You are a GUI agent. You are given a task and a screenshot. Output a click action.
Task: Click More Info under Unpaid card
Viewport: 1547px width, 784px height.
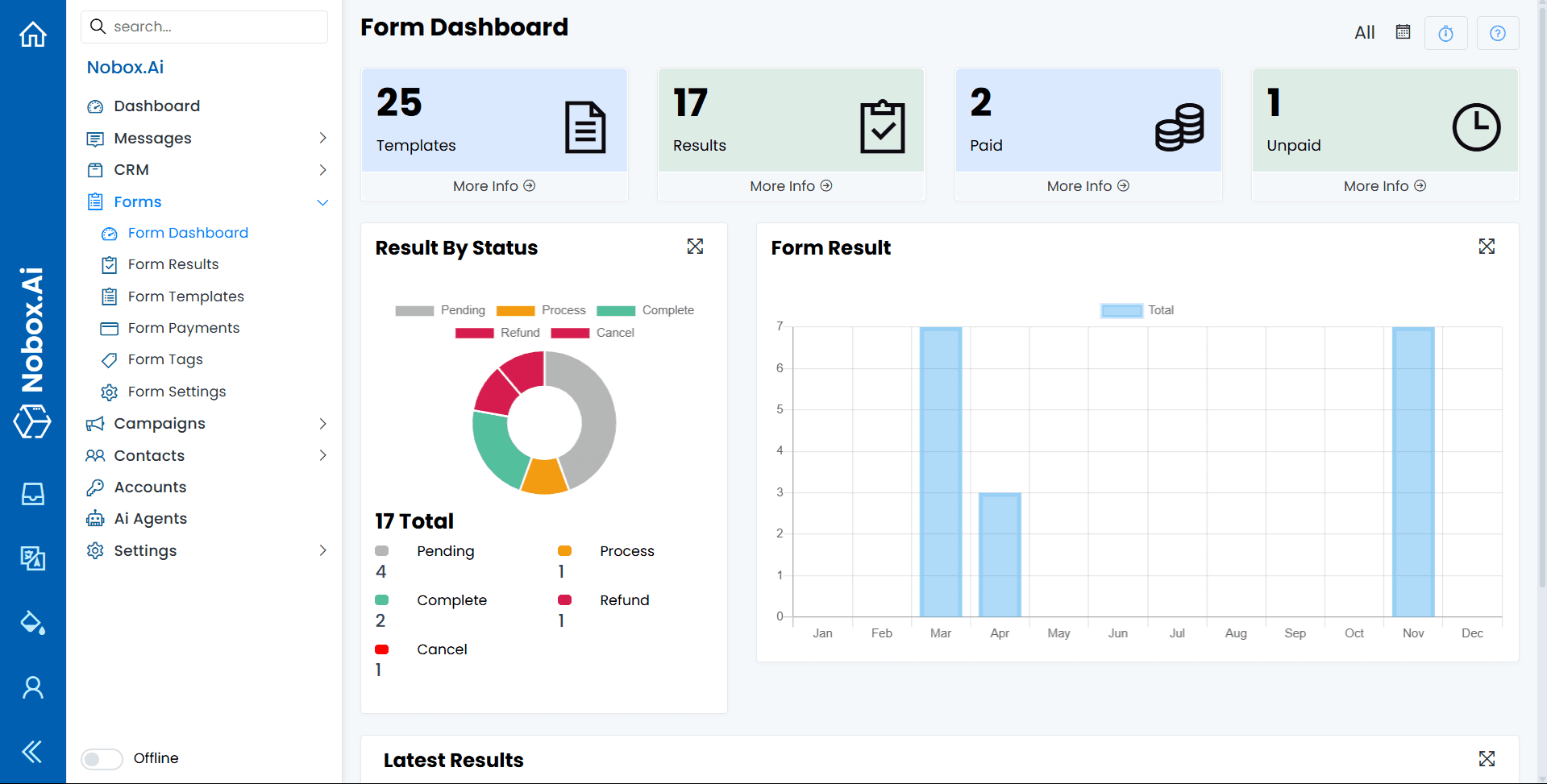1384,186
